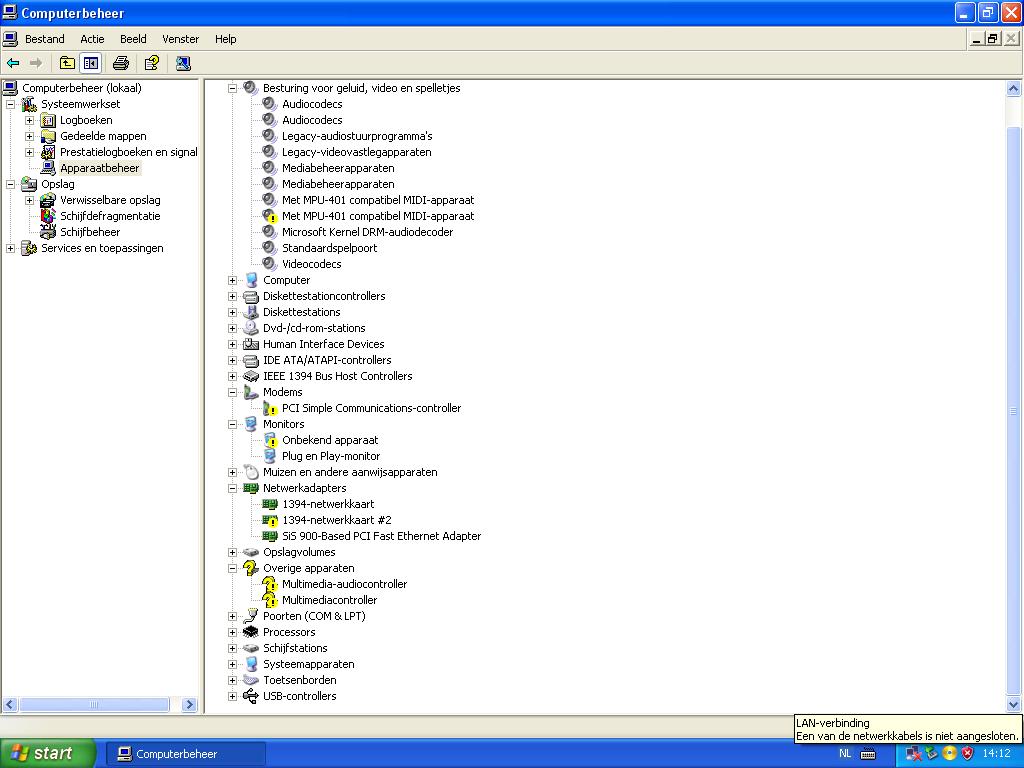Click the SiS 900-Based adapter icon
Viewport: 1024px width, 768px height.
pyautogui.click(x=270, y=536)
